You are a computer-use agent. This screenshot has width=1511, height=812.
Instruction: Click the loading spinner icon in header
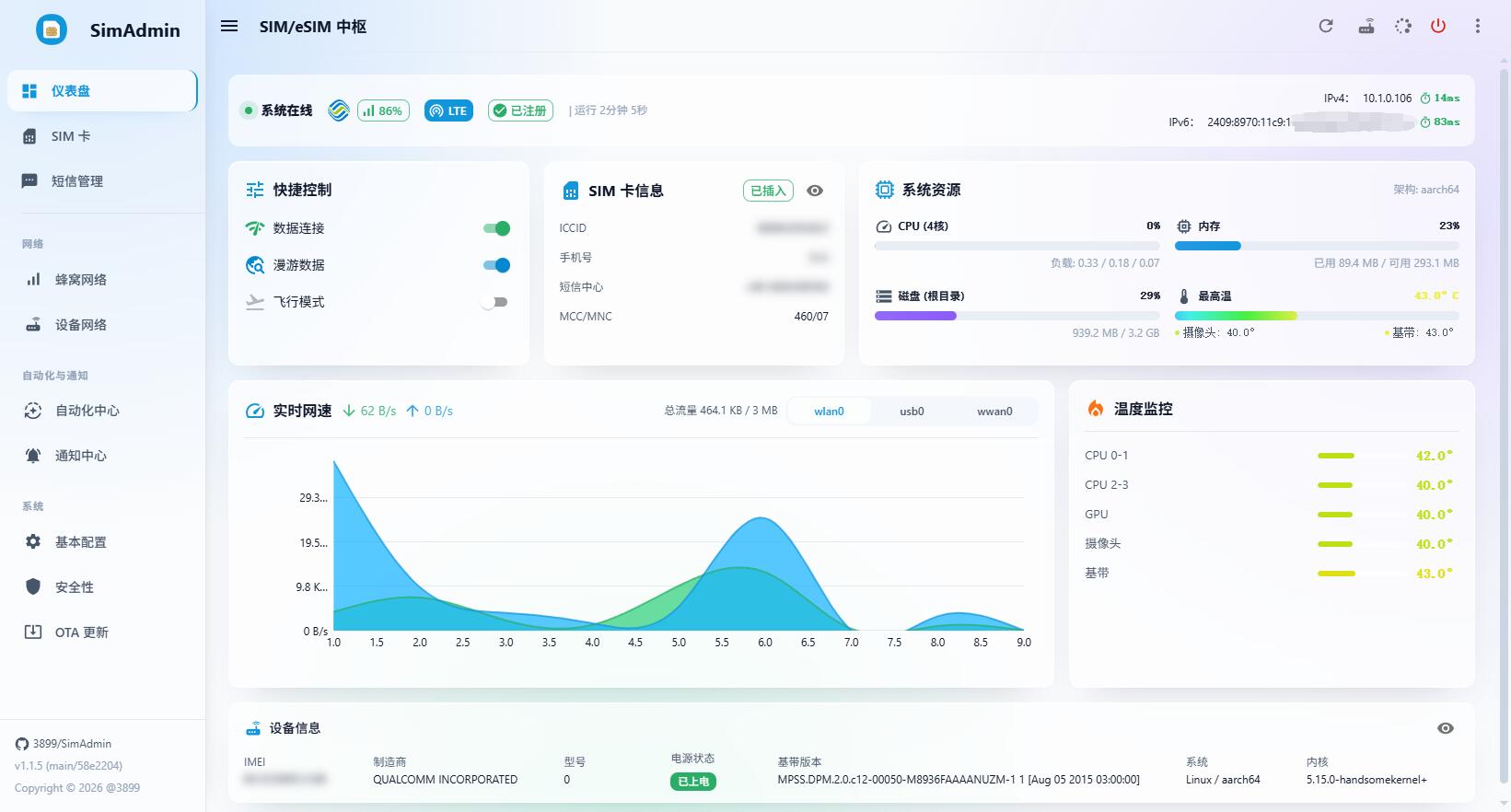pos(1402,26)
